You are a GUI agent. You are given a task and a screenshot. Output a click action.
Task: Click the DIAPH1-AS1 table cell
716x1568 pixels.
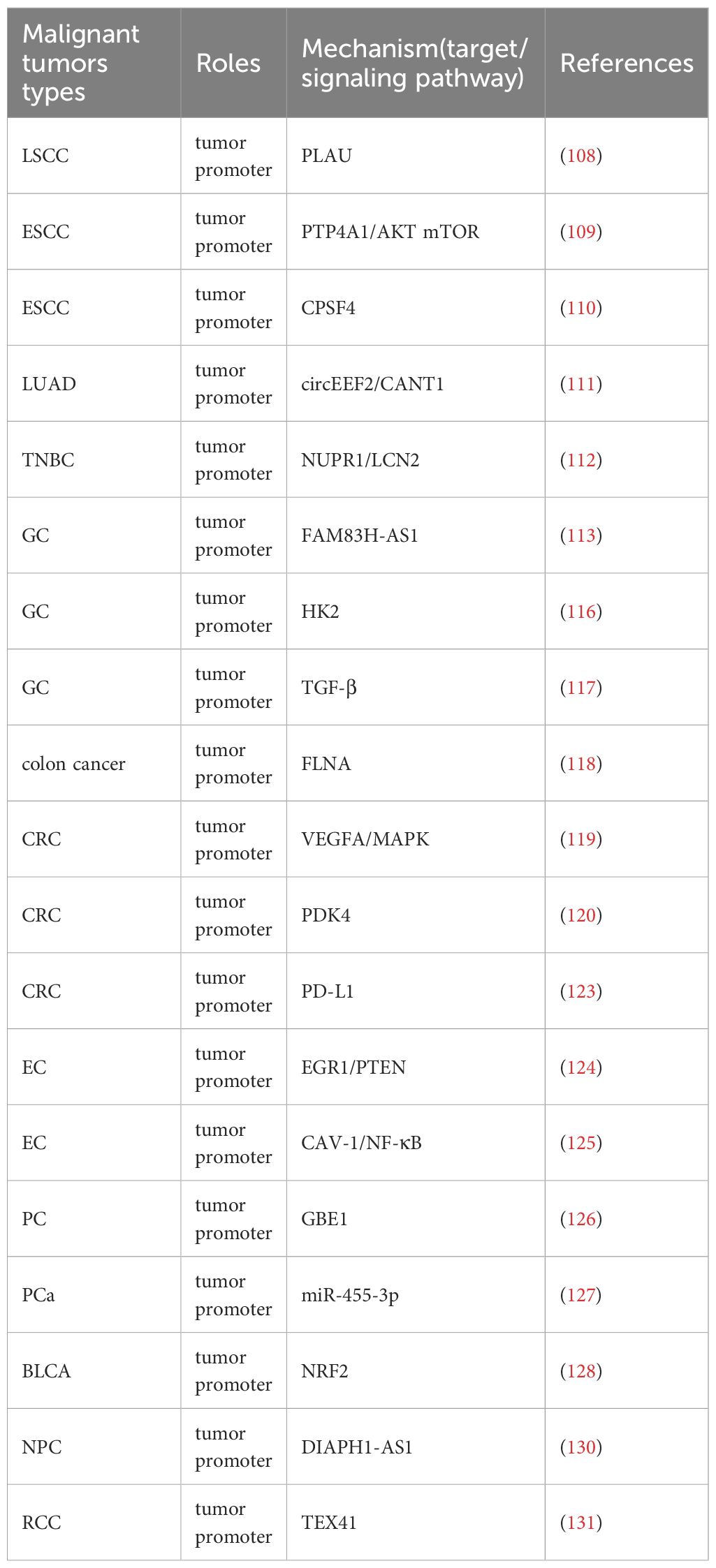coord(357,1447)
